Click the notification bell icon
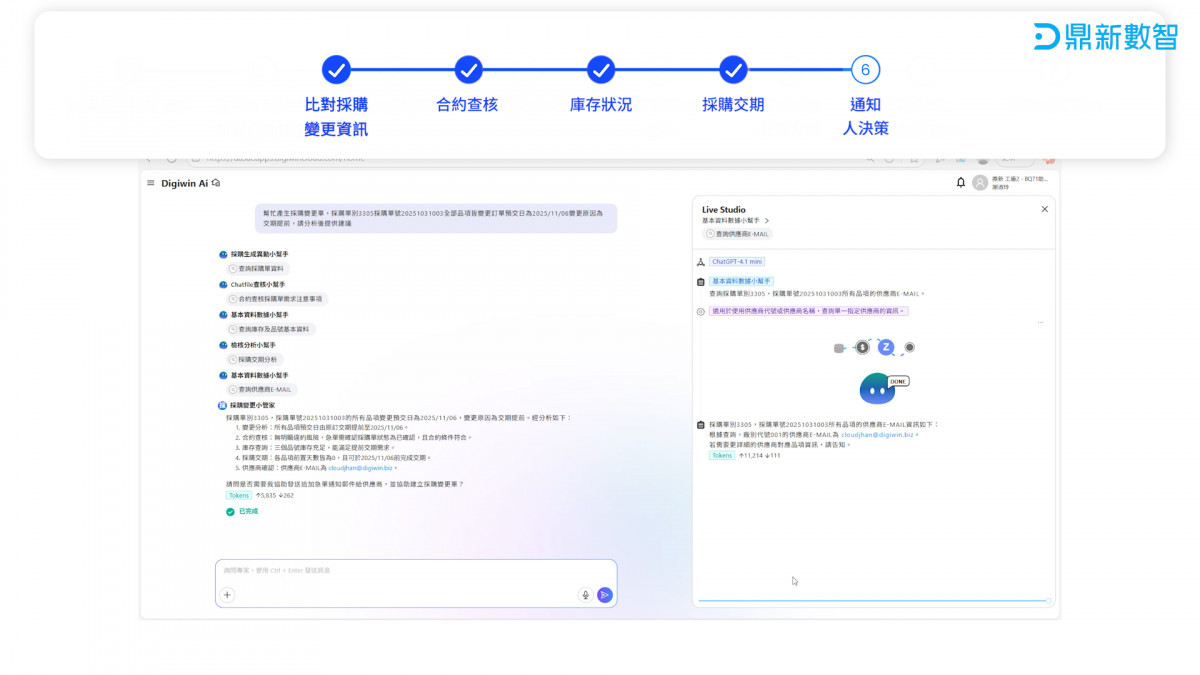This screenshot has height=675, width=1200. click(961, 183)
